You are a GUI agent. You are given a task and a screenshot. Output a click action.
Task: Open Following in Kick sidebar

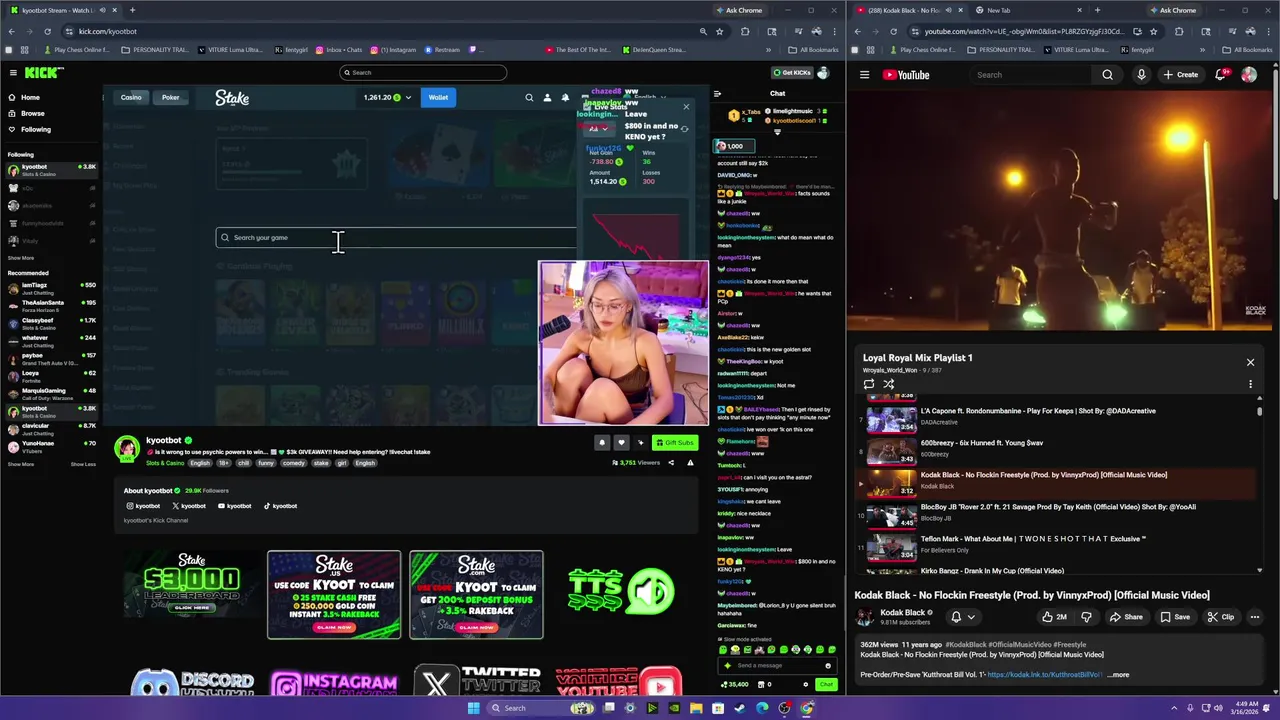click(x=35, y=129)
